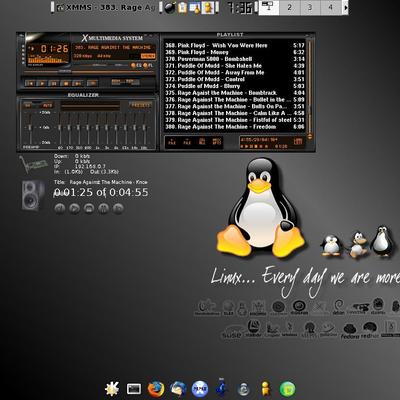Click the last round button in desktop music widget
Viewport: 400px width, 400px height.
pyautogui.click(x=118, y=208)
